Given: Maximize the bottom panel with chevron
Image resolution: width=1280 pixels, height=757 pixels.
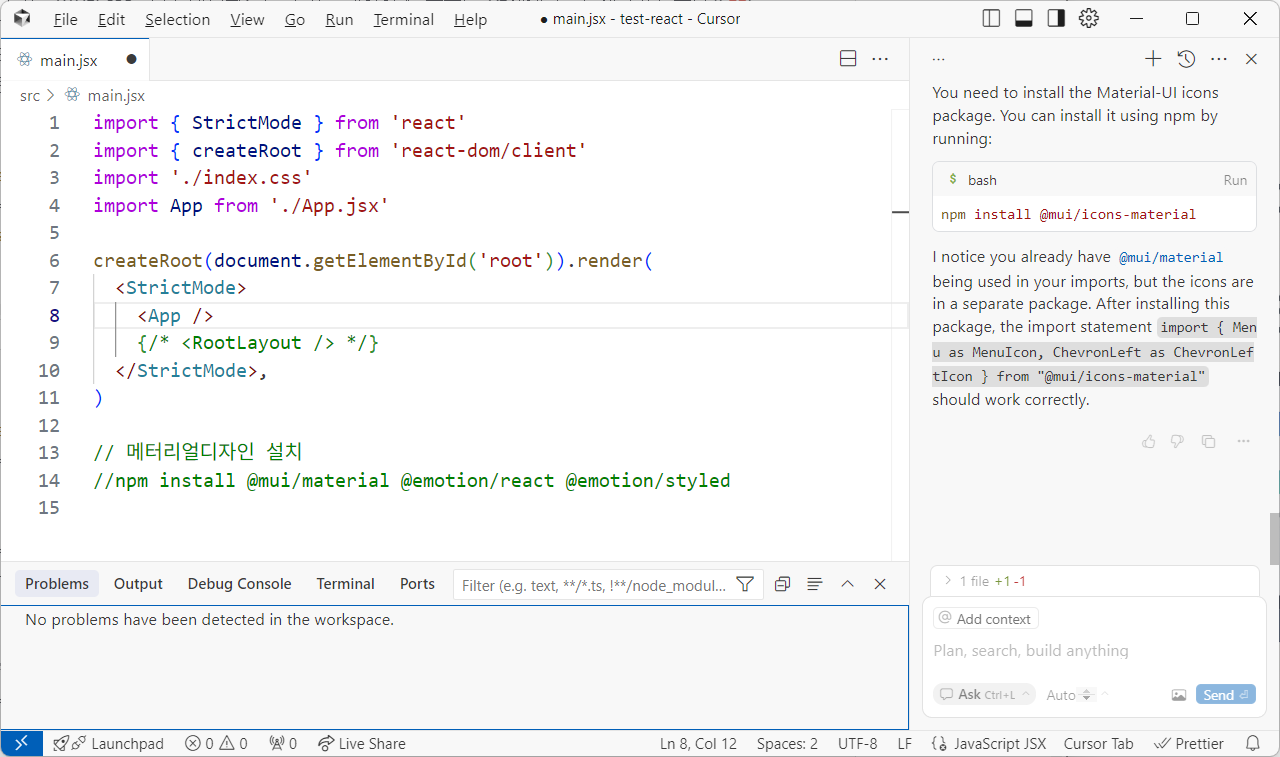Looking at the screenshot, I should [847, 584].
